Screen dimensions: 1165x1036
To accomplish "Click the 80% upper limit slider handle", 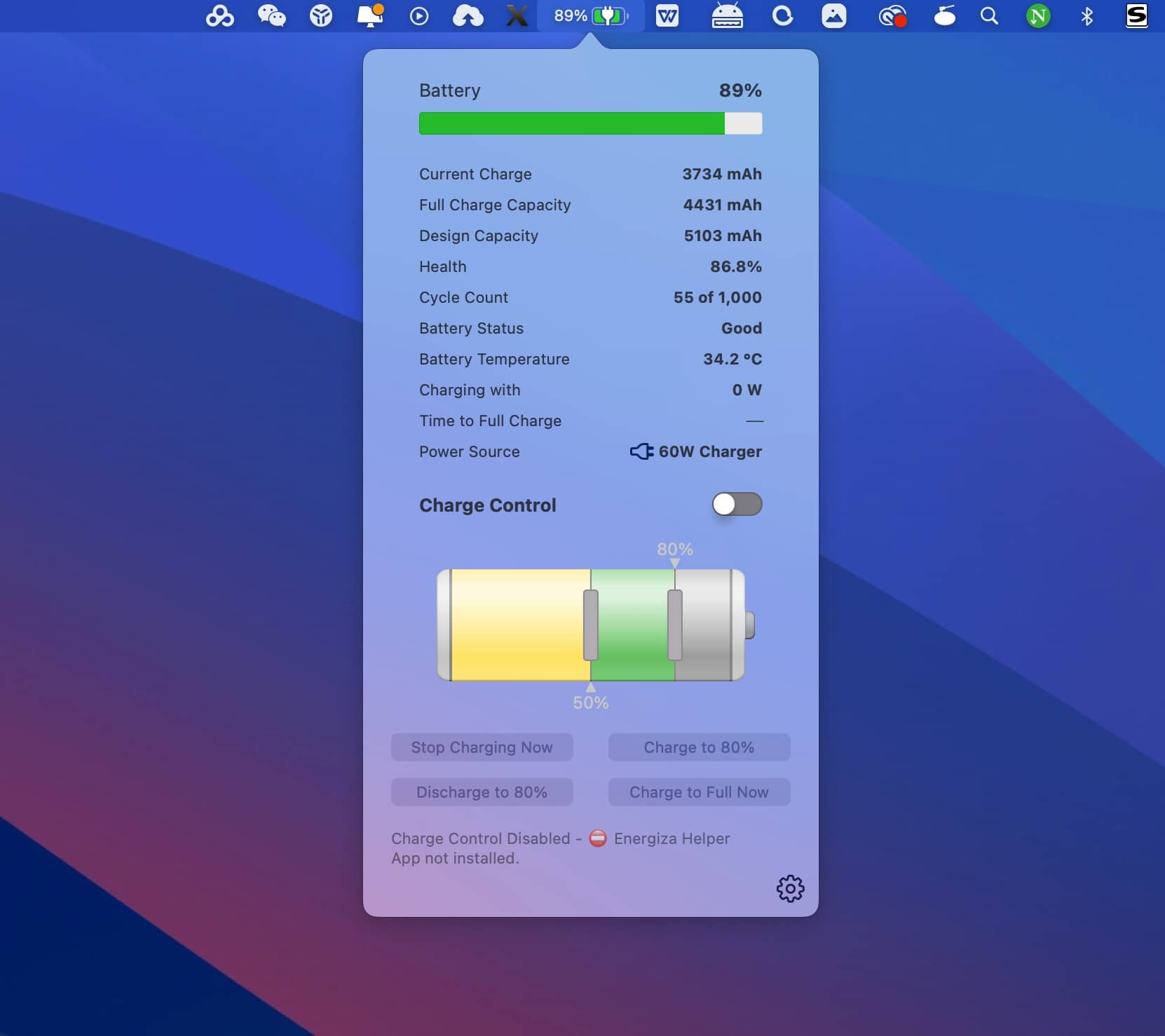I will (x=675, y=625).
